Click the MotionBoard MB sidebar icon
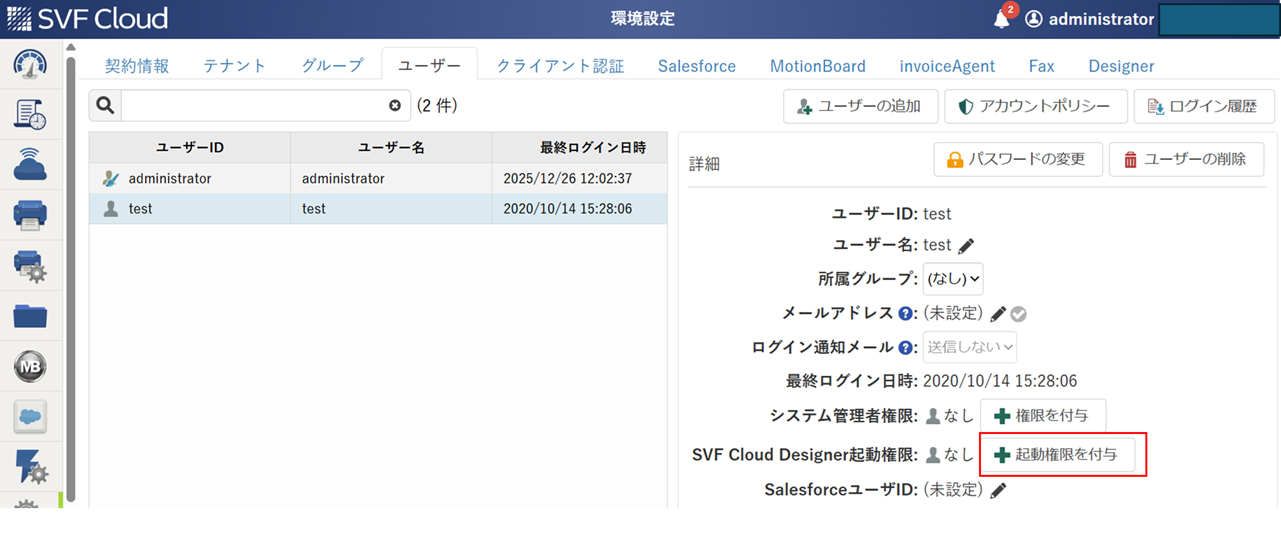Viewport: 1281px width, 542px height. [x=30, y=367]
